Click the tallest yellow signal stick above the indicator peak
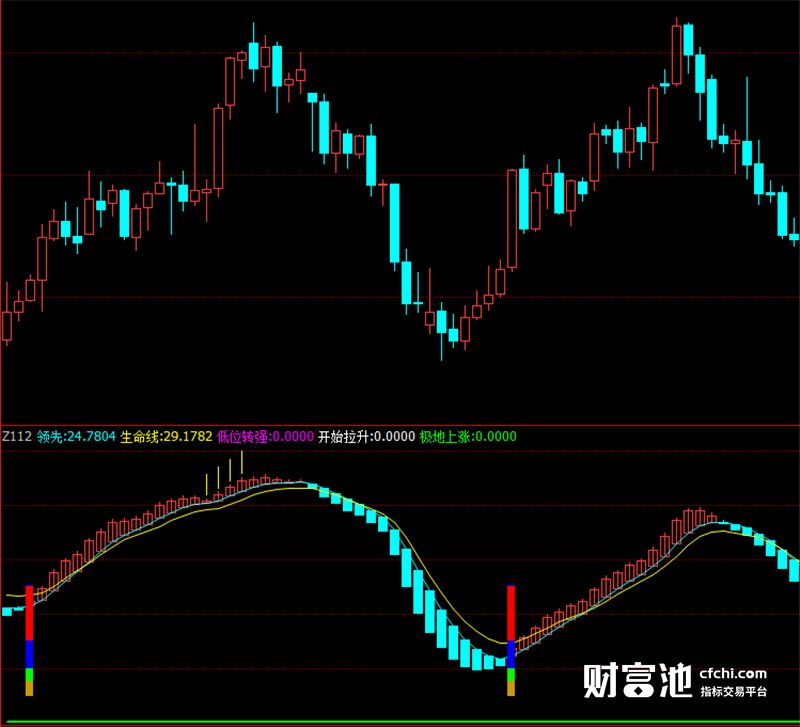The height and width of the screenshot is (727, 800). click(x=242, y=462)
